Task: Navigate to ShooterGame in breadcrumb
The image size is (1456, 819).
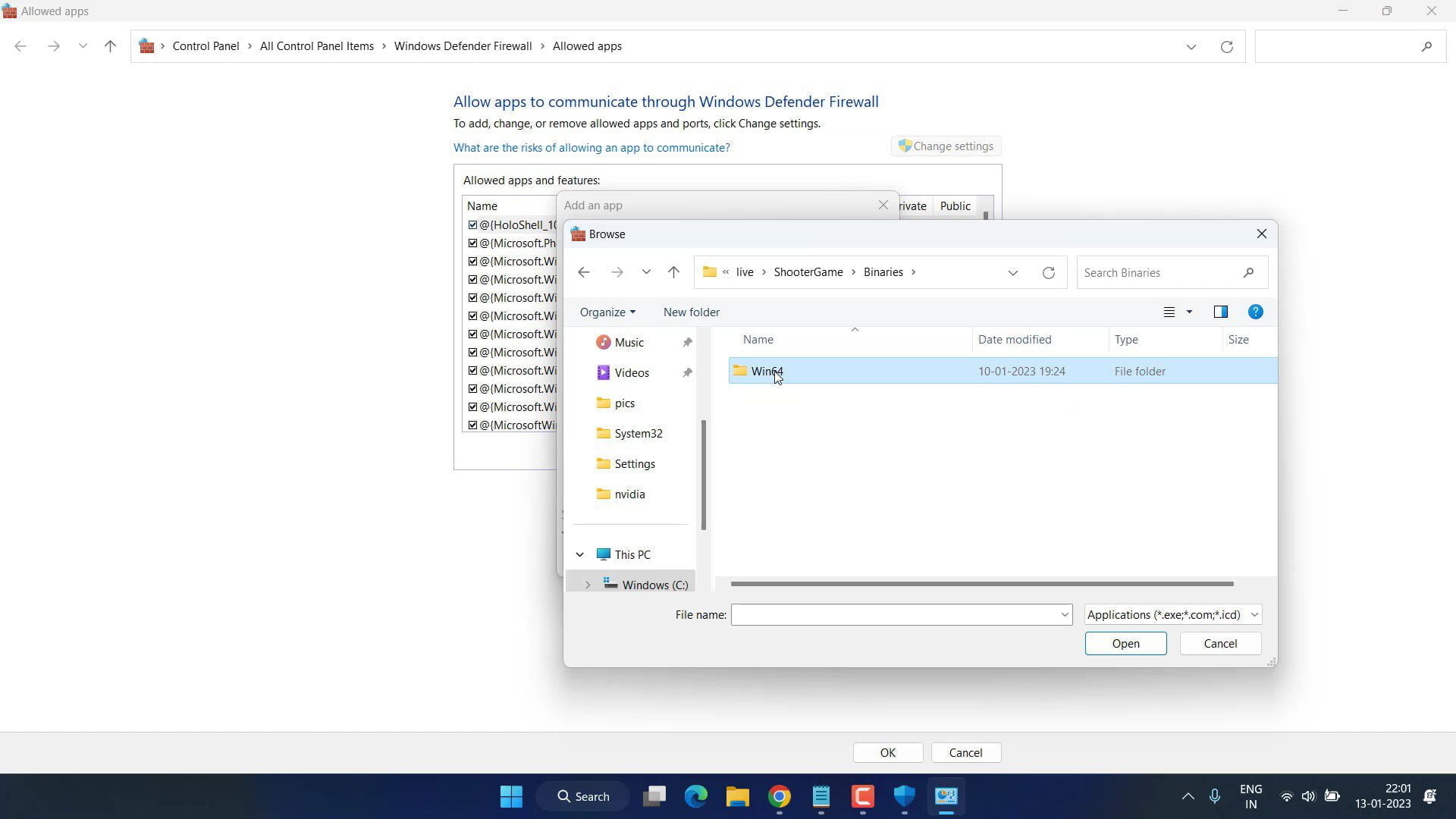Action: [808, 272]
